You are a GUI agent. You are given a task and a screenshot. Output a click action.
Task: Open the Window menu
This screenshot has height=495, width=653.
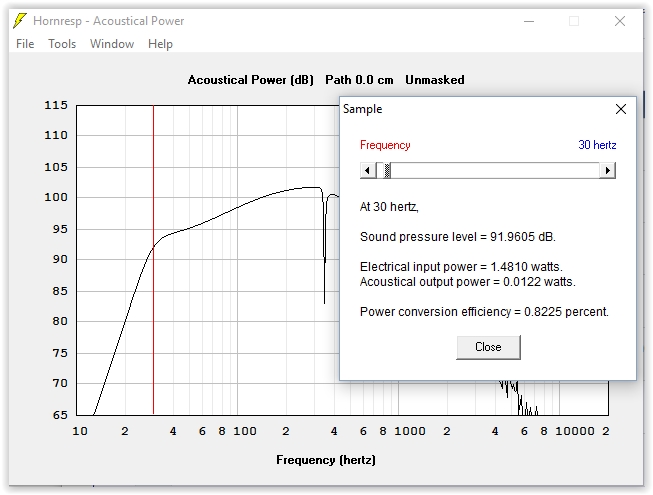[x=112, y=44]
